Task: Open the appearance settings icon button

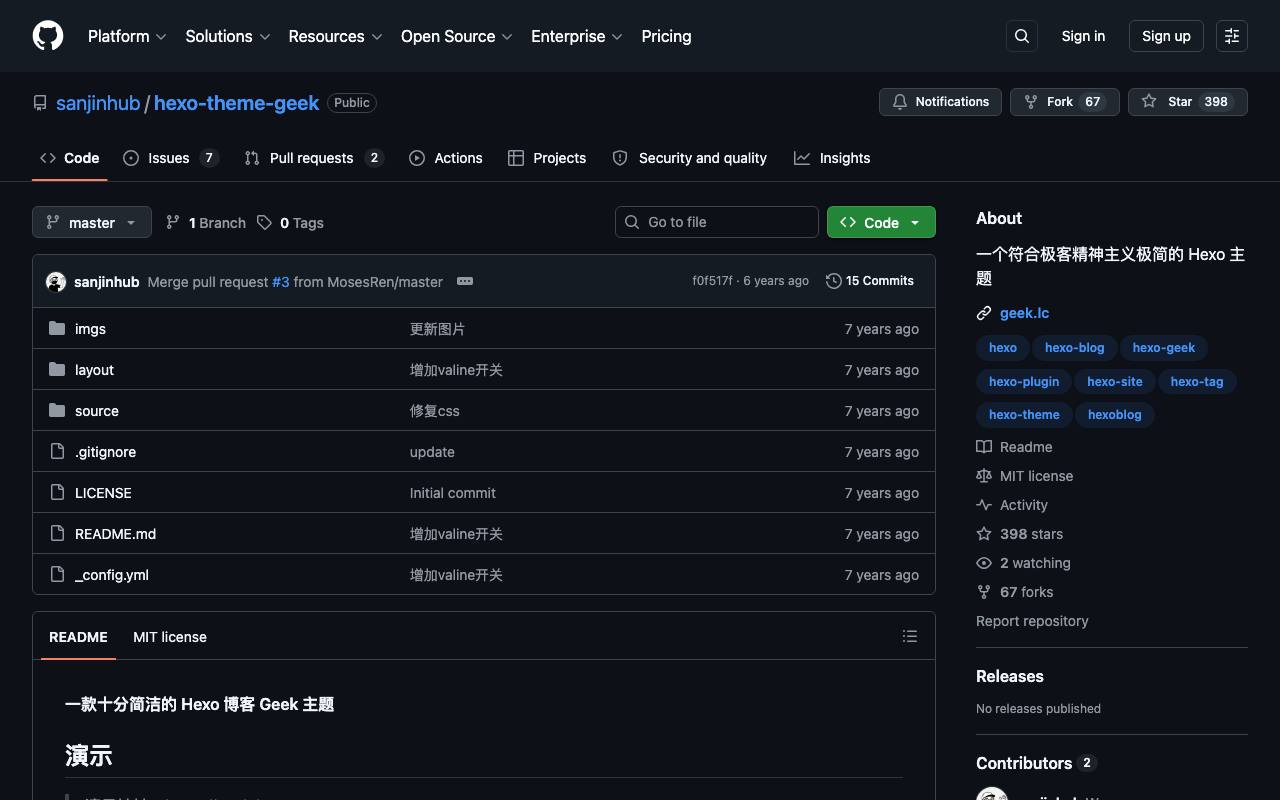Action: pos(1232,36)
